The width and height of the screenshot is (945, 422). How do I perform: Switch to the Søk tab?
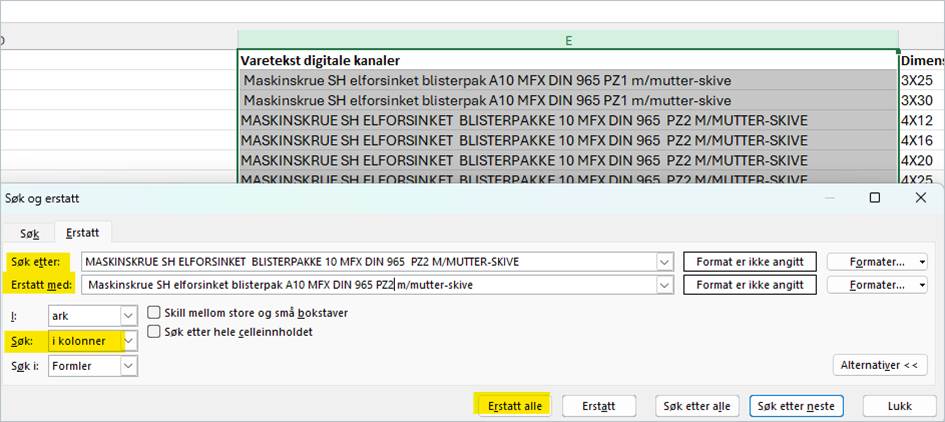[x=30, y=232]
